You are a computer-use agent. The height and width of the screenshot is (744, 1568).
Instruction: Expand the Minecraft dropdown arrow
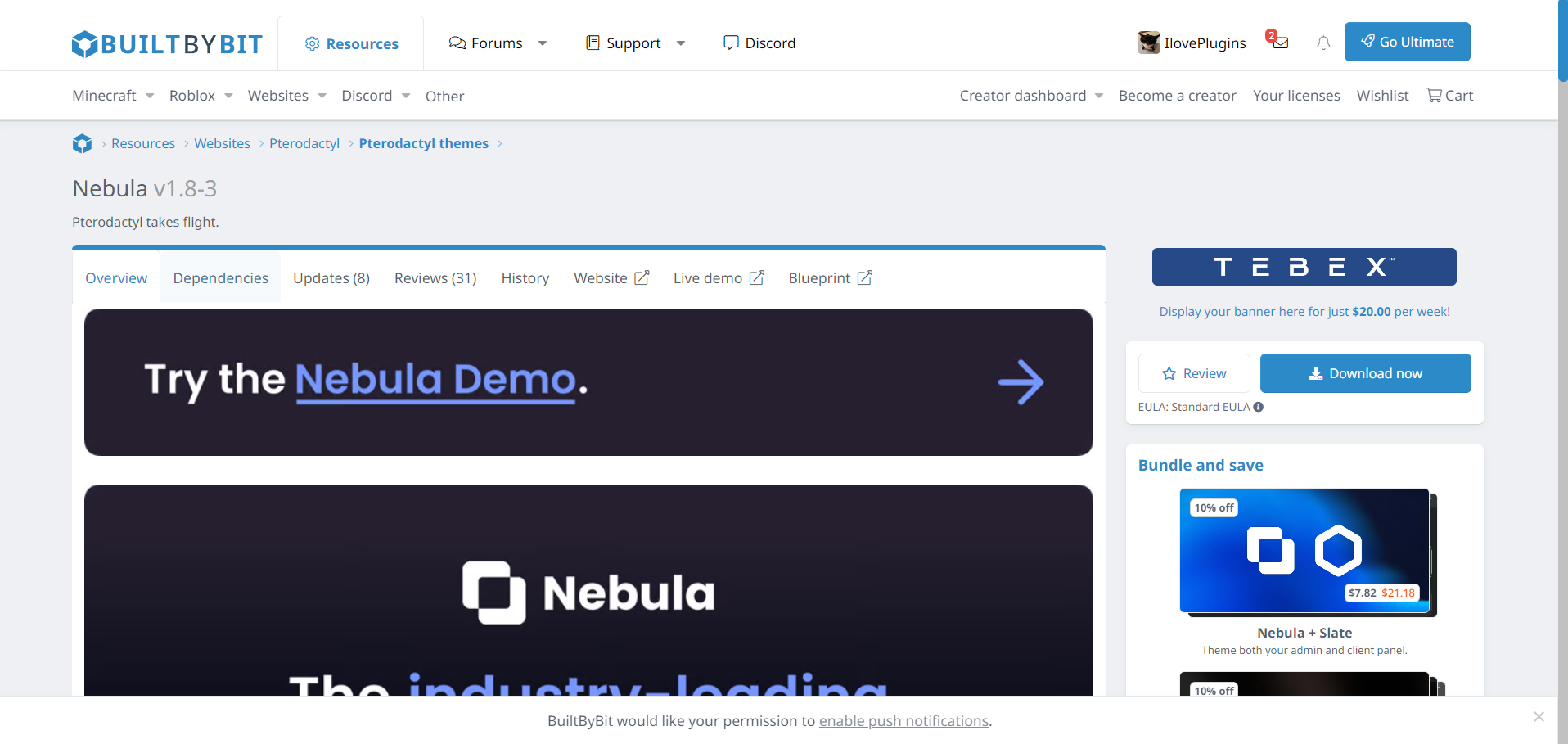pos(150,96)
